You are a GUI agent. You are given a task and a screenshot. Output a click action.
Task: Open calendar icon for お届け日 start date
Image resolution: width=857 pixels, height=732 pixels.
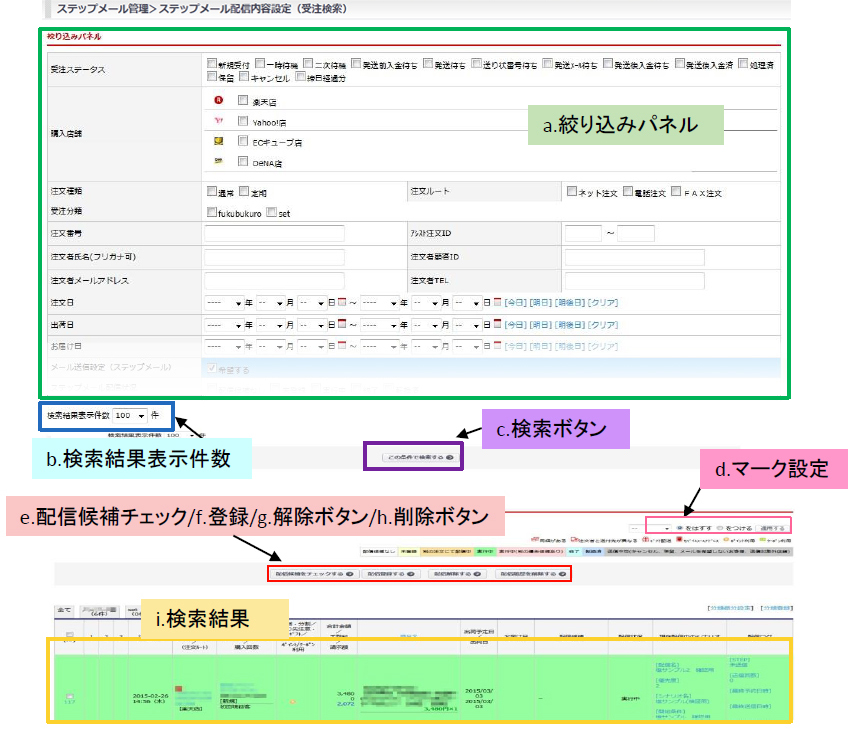click(x=342, y=345)
